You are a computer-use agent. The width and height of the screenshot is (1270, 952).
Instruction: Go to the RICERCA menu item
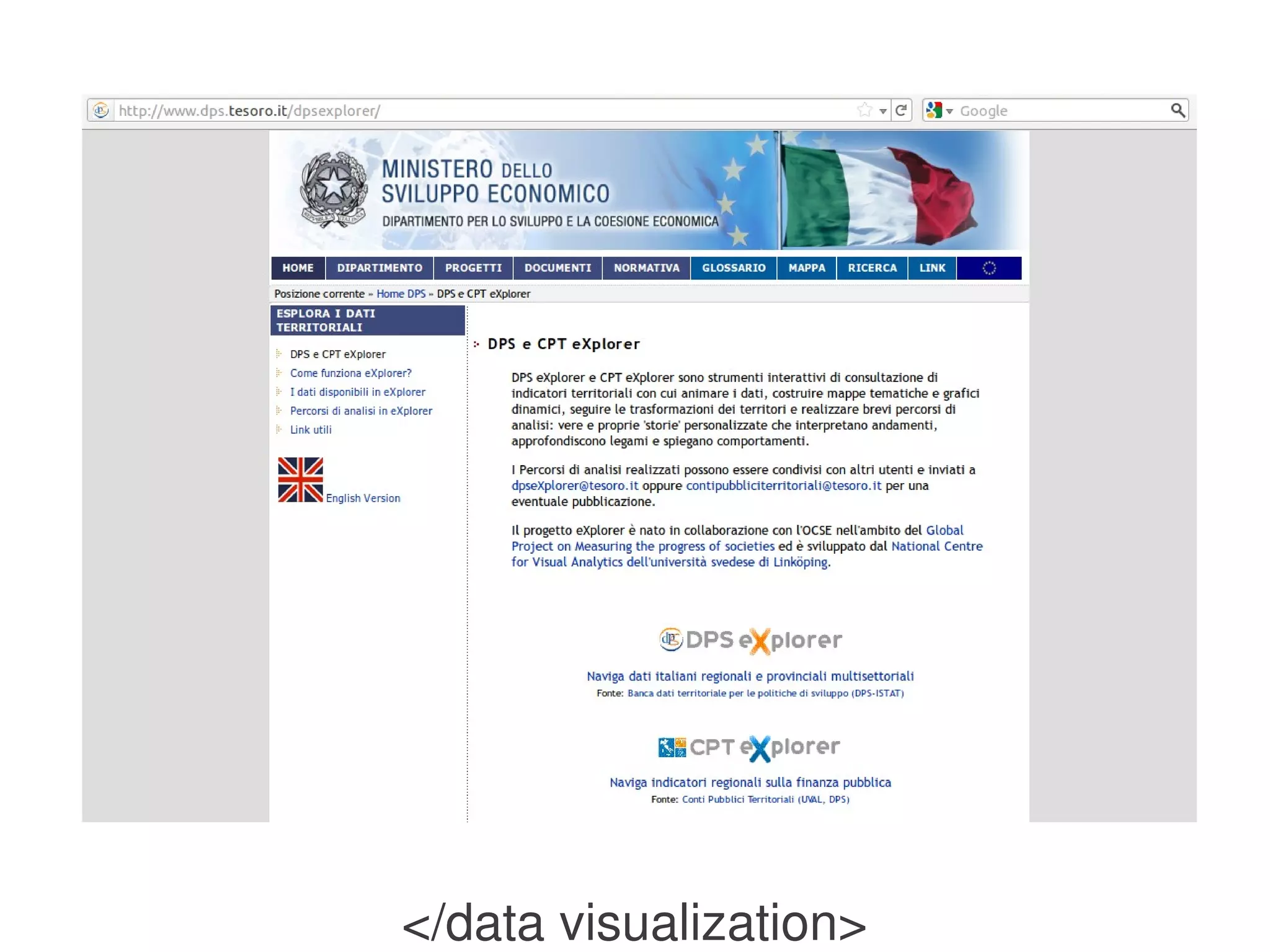[x=871, y=268]
